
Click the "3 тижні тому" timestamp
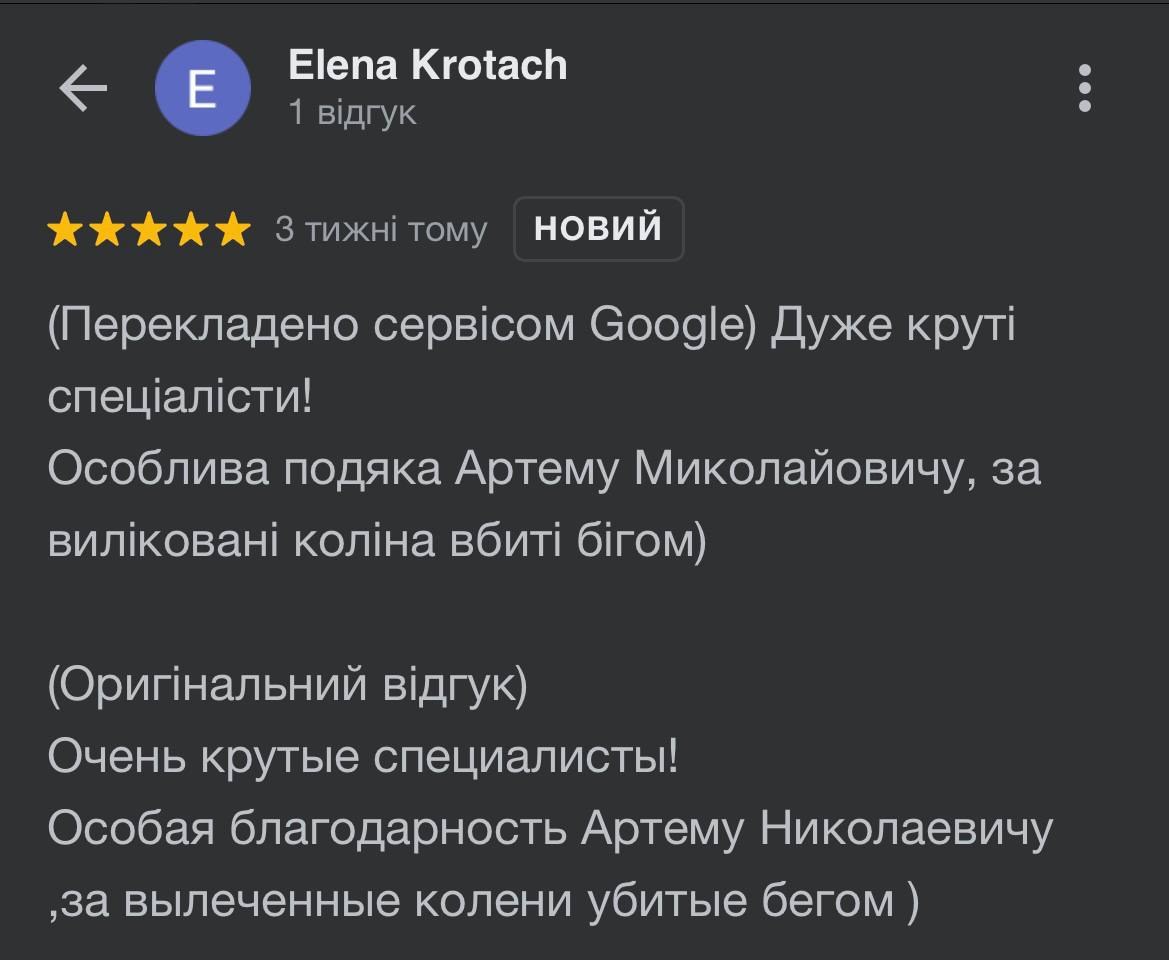point(381,230)
